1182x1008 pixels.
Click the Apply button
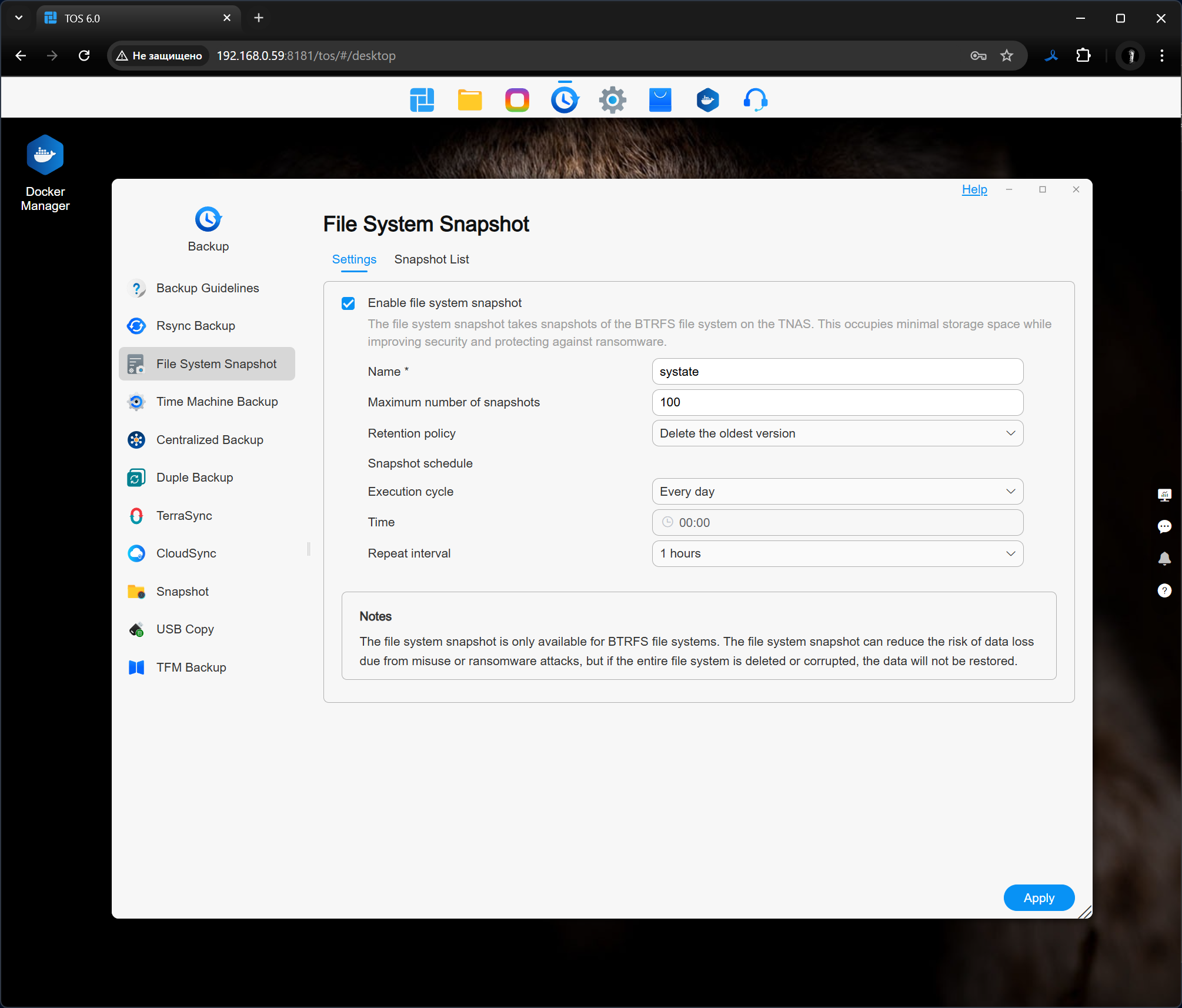(x=1038, y=898)
